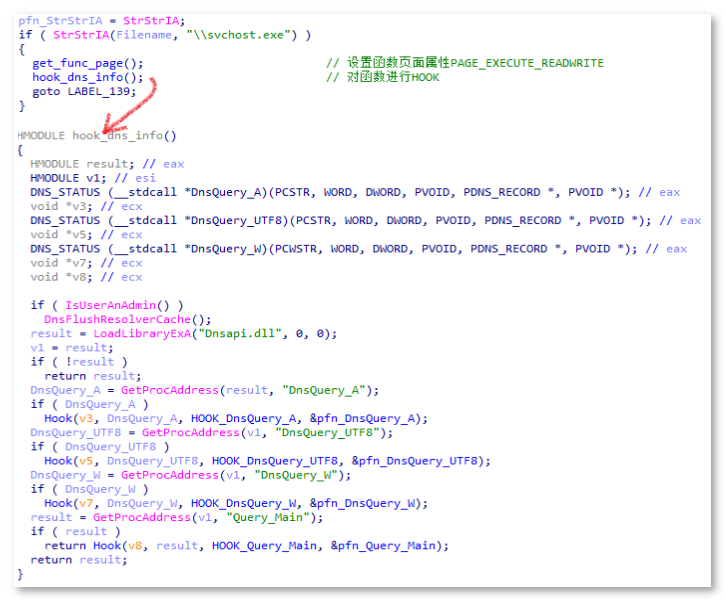Click the hook_dns_info() call in the top snippet
This screenshot has width=725, height=601.
tap(86, 77)
